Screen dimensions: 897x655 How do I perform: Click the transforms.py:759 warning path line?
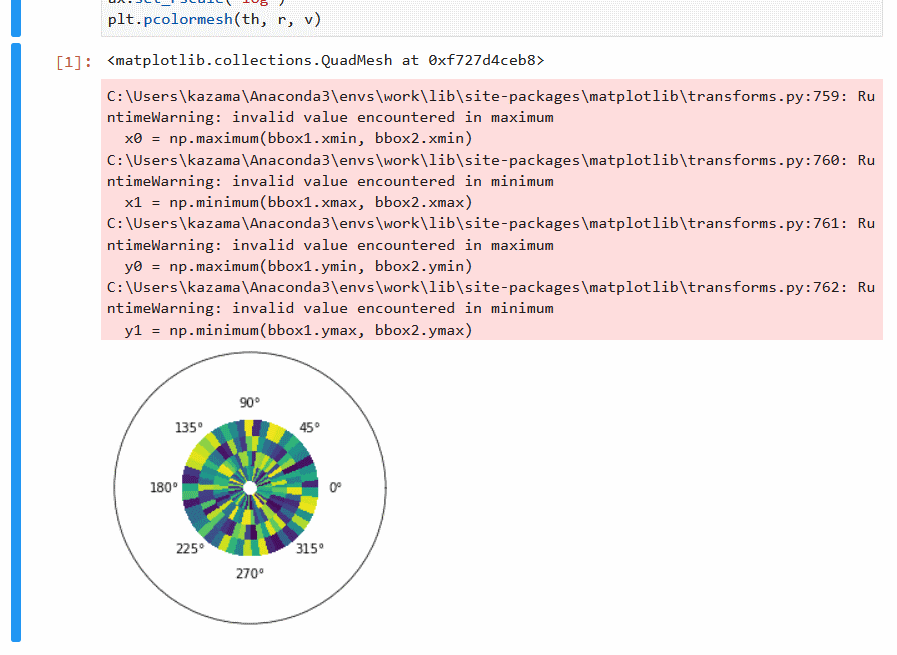(x=490, y=96)
